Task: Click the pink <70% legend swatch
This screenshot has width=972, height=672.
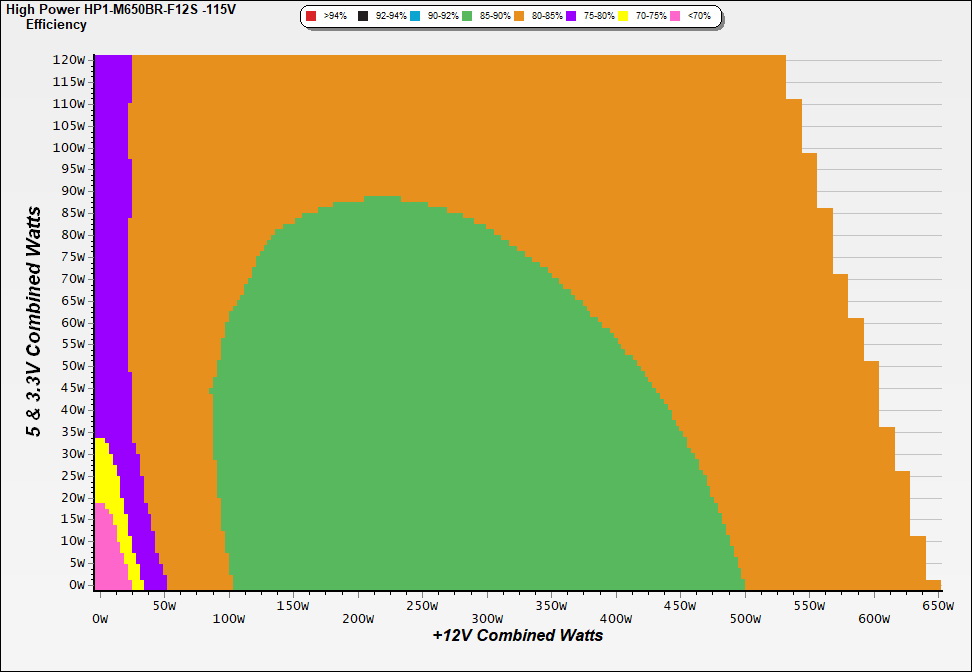Action: tap(675, 16)
